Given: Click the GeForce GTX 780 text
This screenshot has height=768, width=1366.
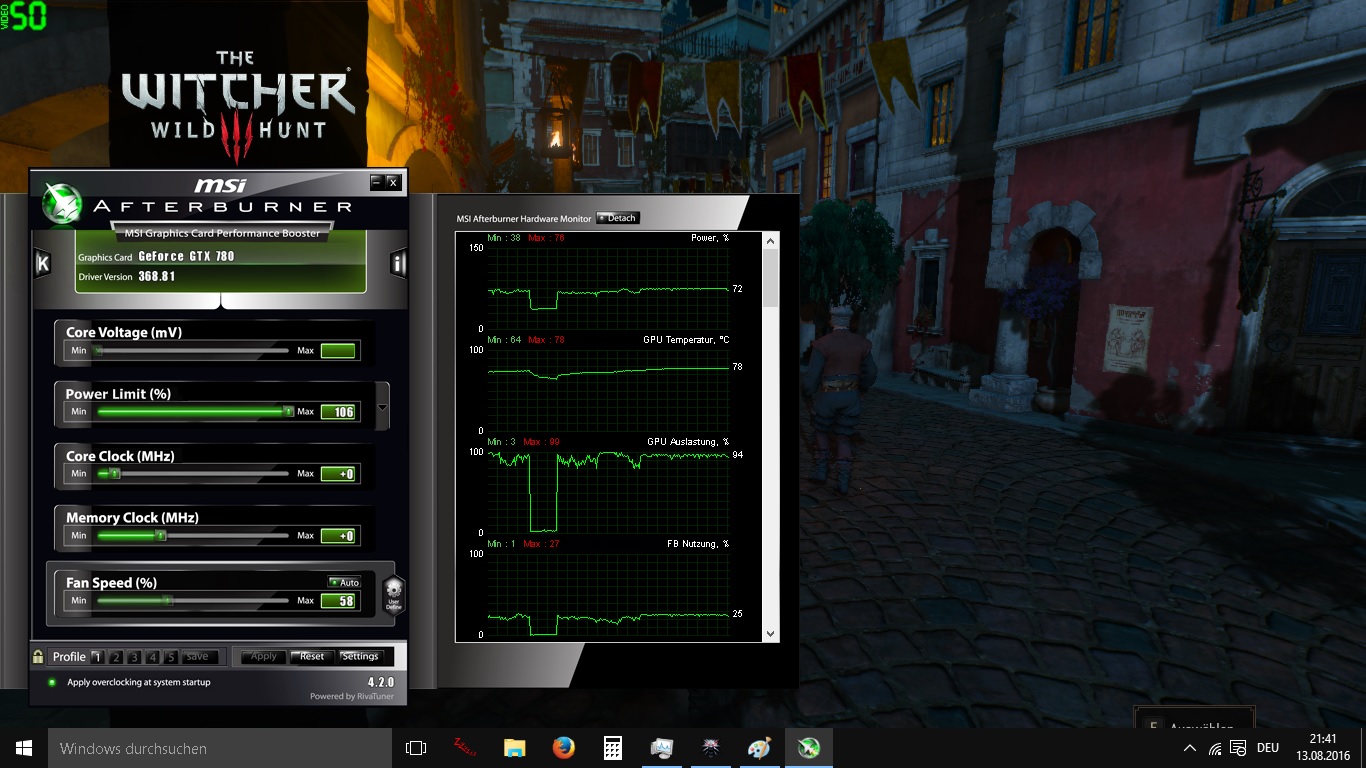Looking at the screenshot, I should pyautogui.click(x=186, y=256).
